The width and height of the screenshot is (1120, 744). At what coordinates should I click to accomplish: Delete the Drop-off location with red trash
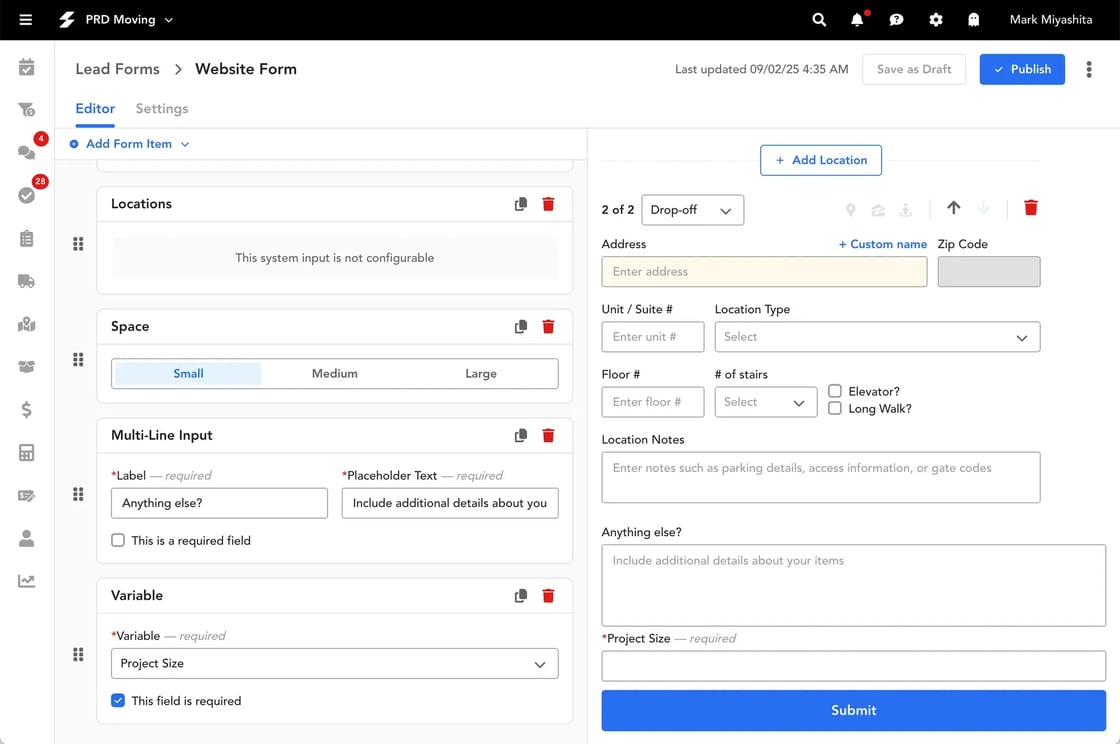(x=1031, y=208)
